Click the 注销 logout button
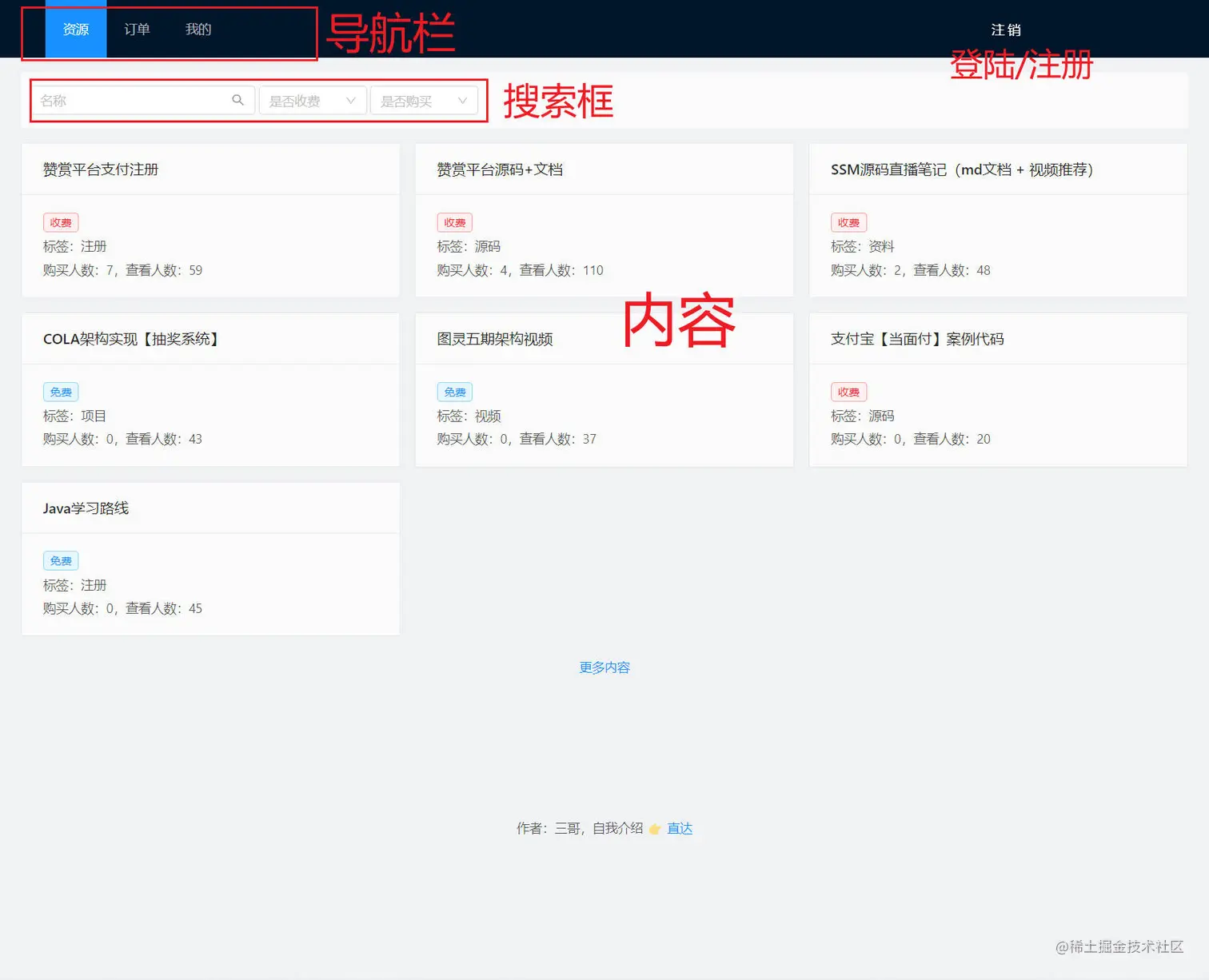This screenshot has width=1209, height=980. point(1005,30)
